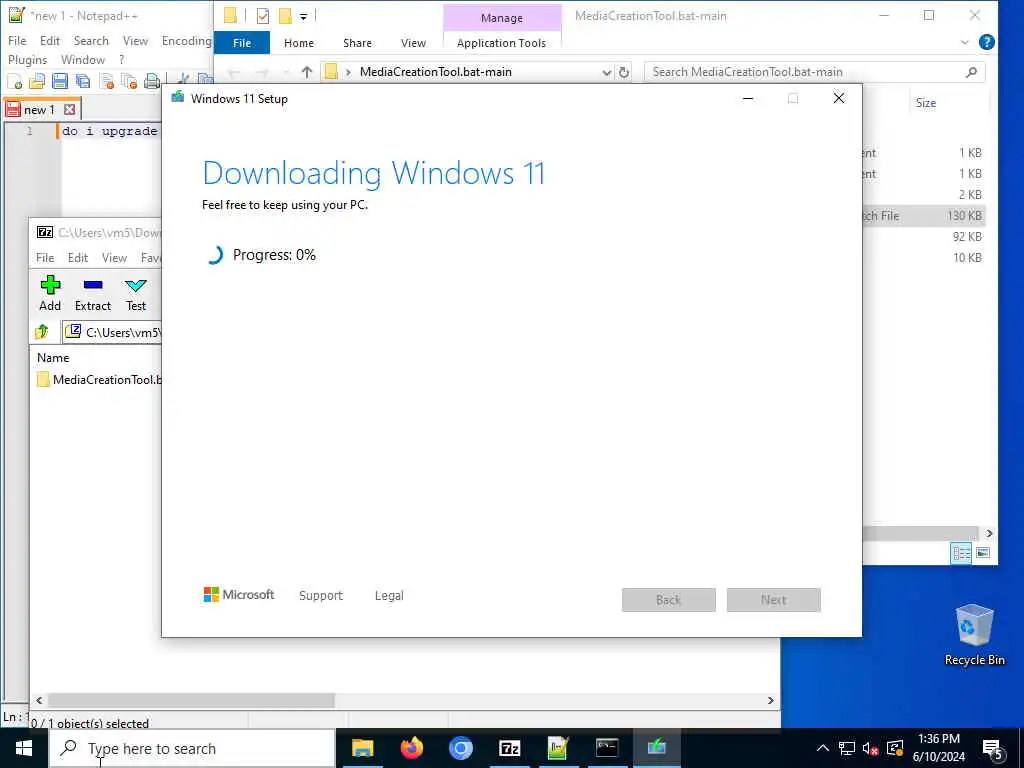Image resolution: width=1024 pixels, height=768 pixels.
Task: Click the Legal link in Windows 11 Setup
Action: tap(389, 596)
